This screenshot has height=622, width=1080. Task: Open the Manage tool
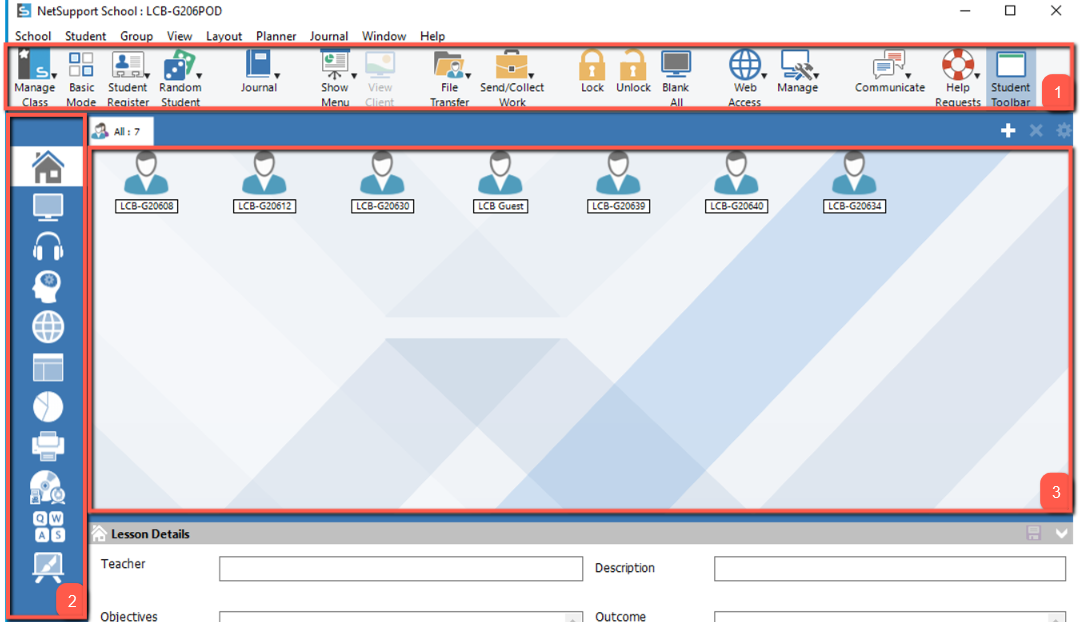click(x=798, y=72)
